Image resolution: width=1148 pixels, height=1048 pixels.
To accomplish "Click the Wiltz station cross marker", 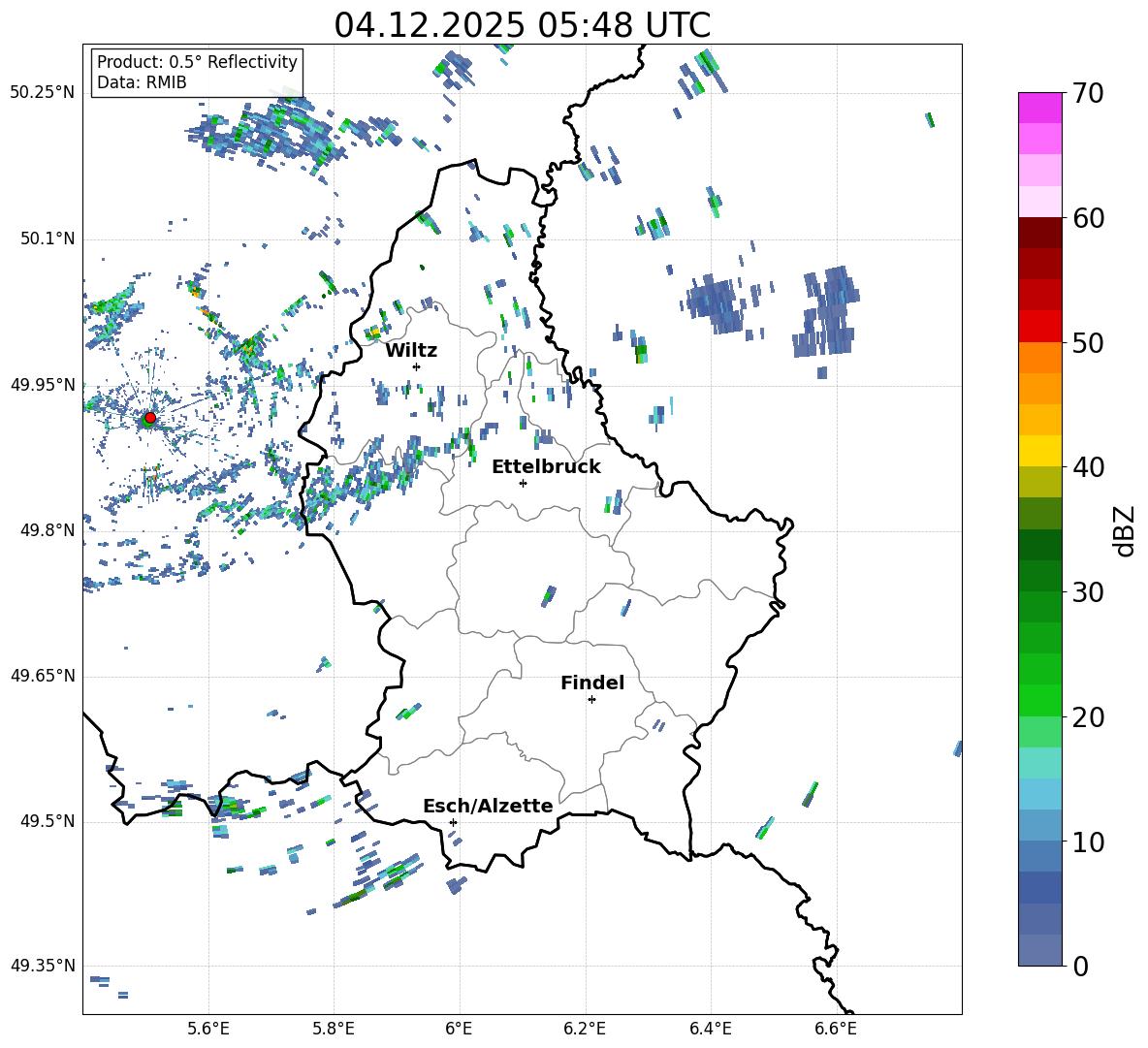I will click(x=416, y=366).
